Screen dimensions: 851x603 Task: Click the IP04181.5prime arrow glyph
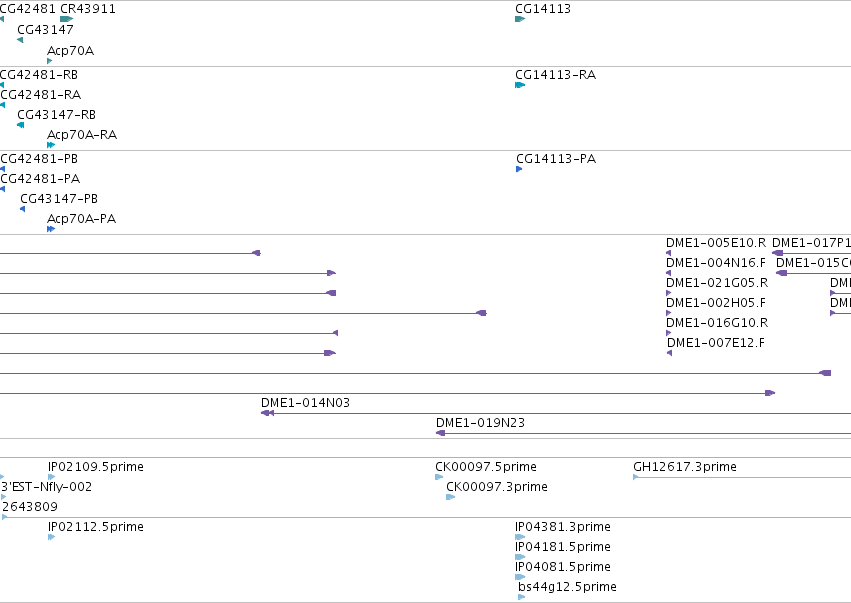point(520,557)
